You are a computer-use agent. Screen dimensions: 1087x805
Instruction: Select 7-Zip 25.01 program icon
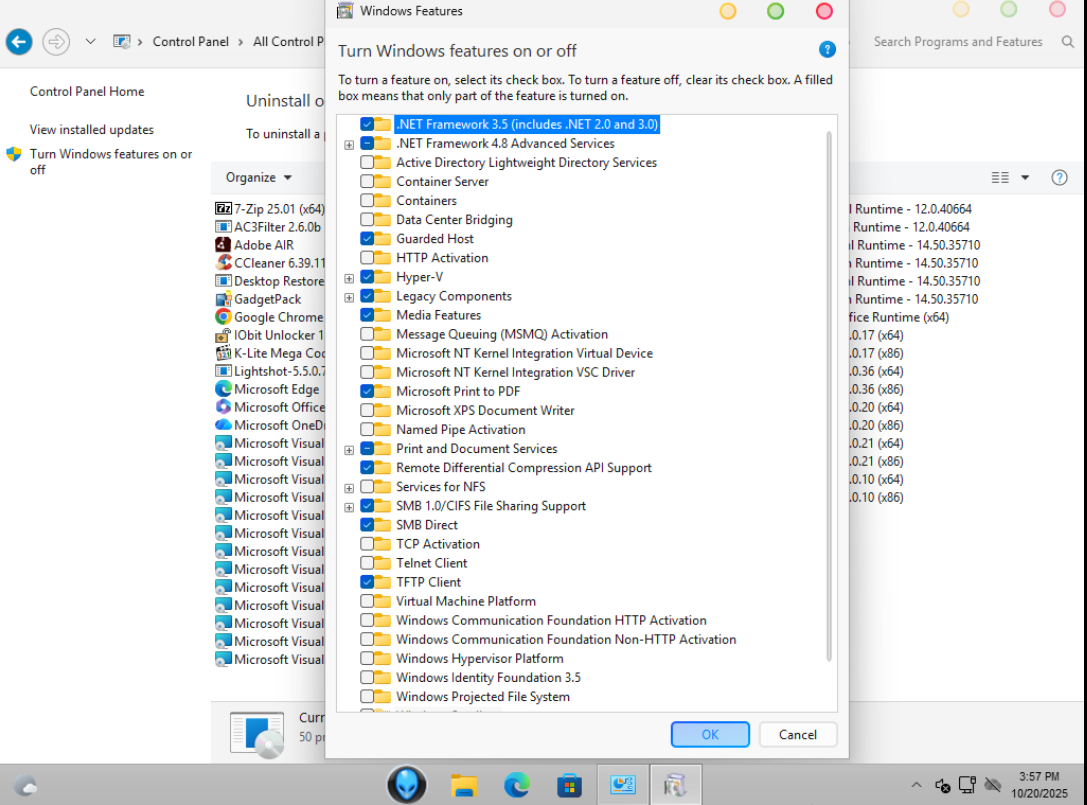223,209
